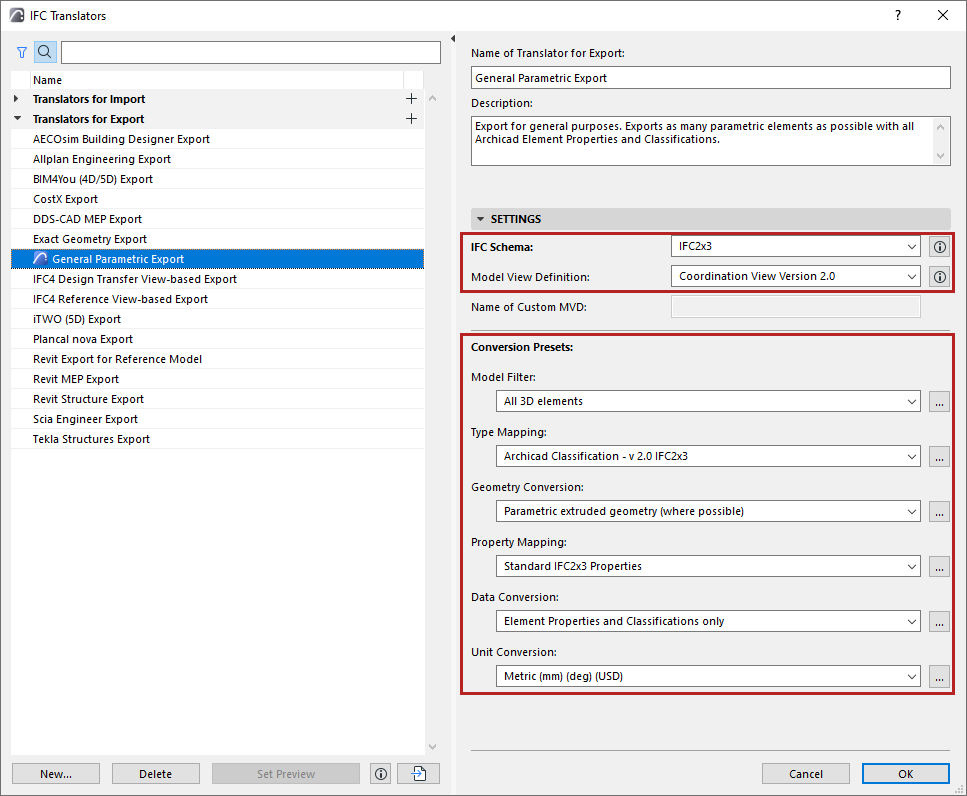The width and height of the screenshot is (967, 796).
Task: Open the Geometry Conversion dropdown
Action: [708, 511]
